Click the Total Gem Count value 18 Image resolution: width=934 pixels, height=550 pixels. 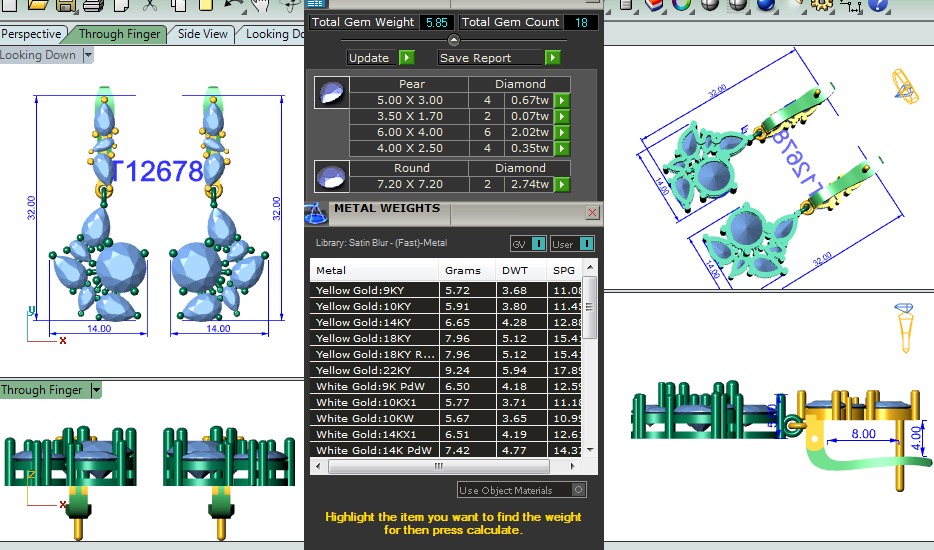tap(581, 23)
